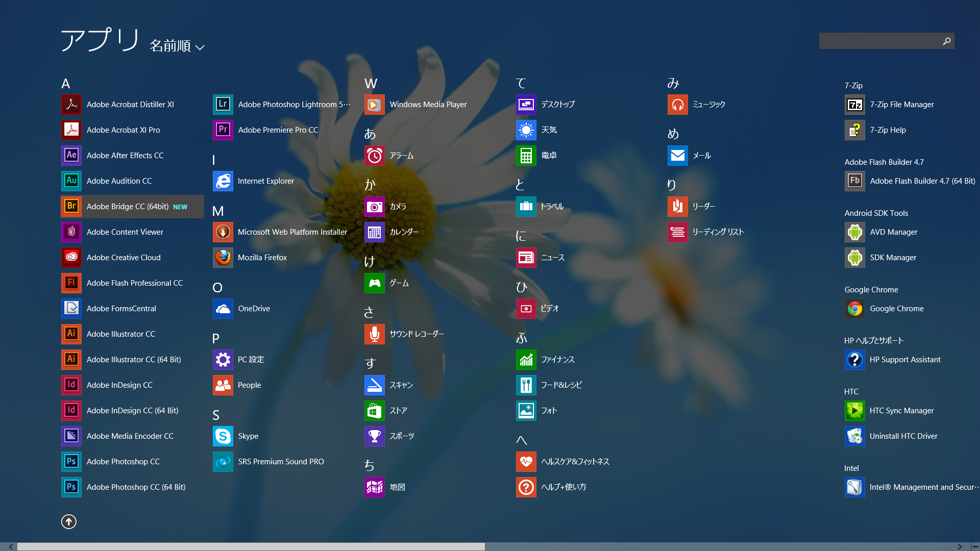Launch Adobe Acrobat XI Pro icon
The height and width of the screenshot is (551, 980).
(x=71, y=130)
